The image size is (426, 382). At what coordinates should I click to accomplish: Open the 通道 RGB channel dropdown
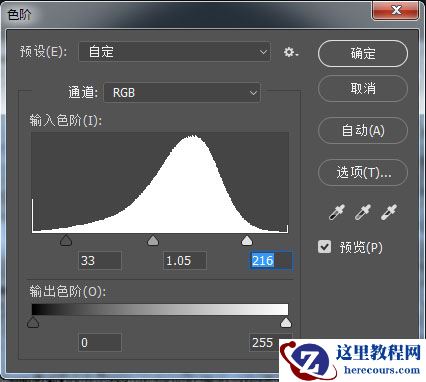pyautogui.click(x=182, y=92)
